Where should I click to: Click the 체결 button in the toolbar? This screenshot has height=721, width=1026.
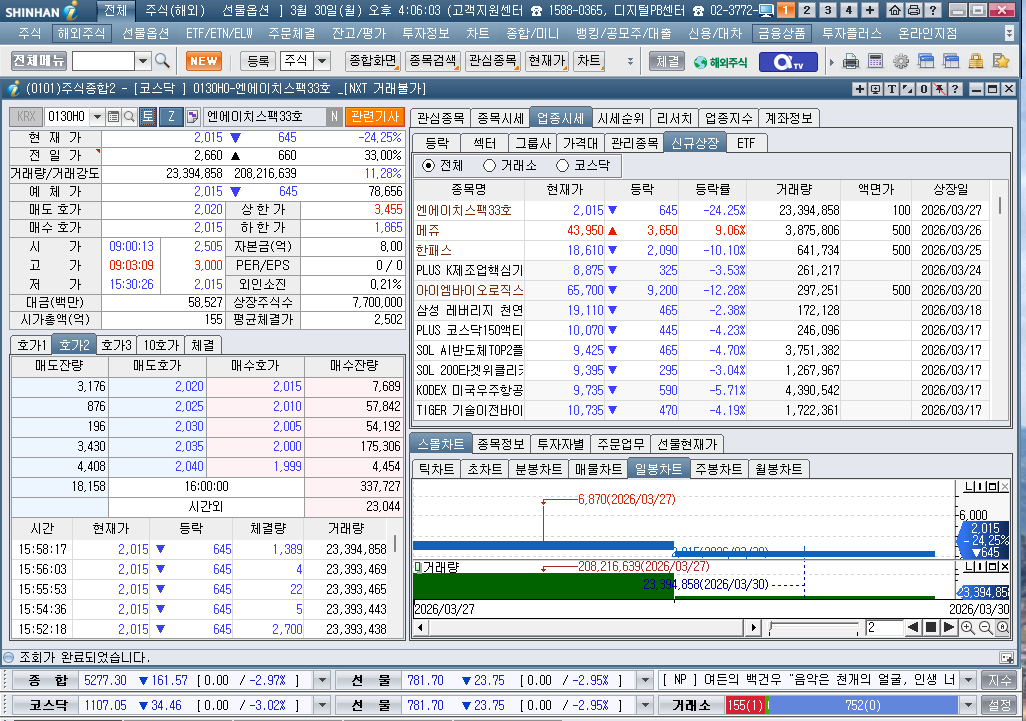[667, 61]
